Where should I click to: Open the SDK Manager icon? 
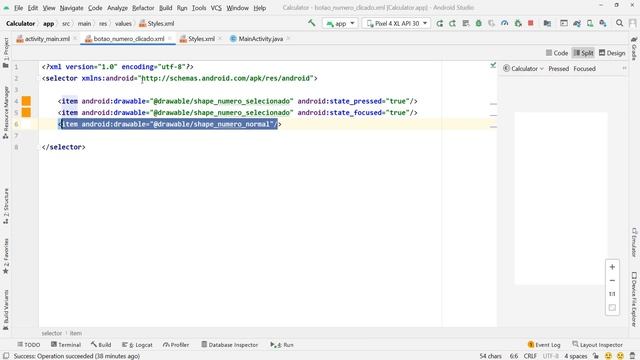click(x=603, y=24)
